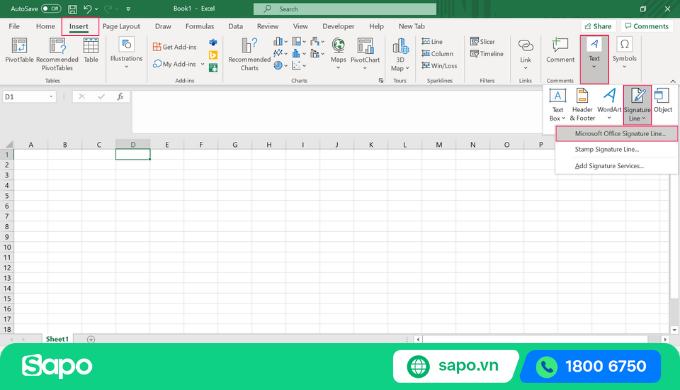Switch to the View tab
Screen dimensions: 680x390
tap(300, 26)
